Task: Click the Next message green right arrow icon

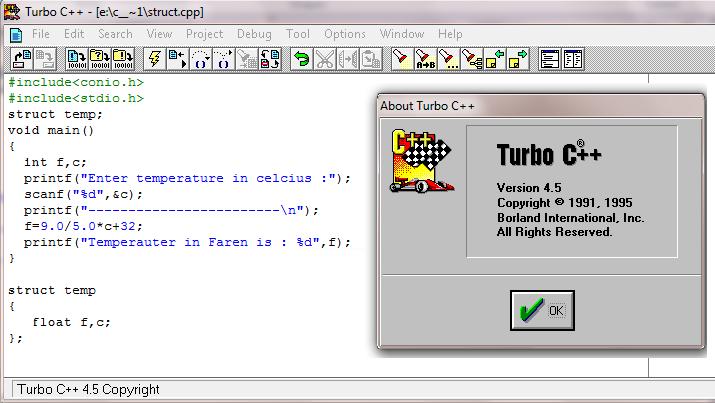Action: point(518,59)
